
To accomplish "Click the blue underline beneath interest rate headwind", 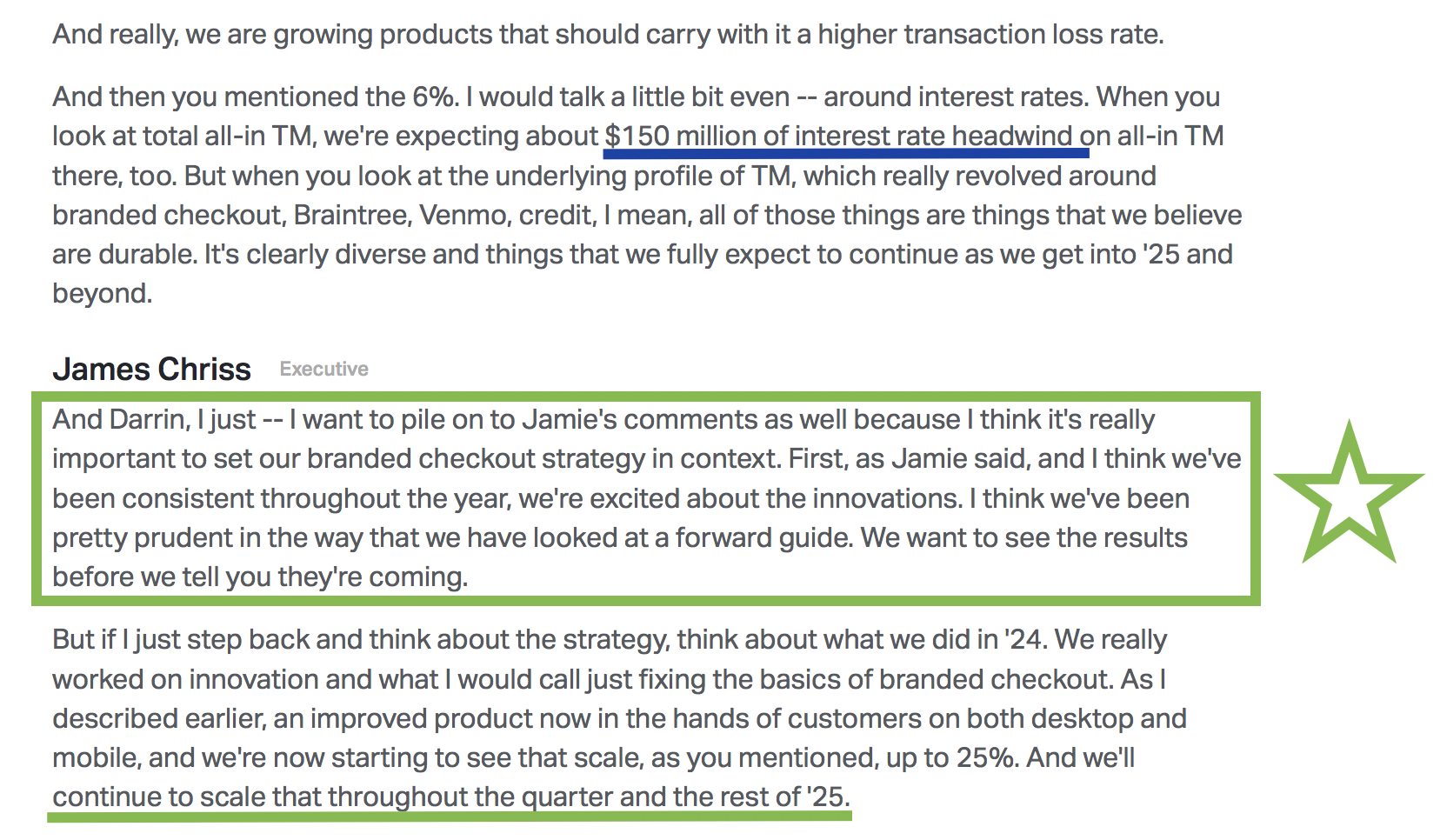I will [846, 154].
